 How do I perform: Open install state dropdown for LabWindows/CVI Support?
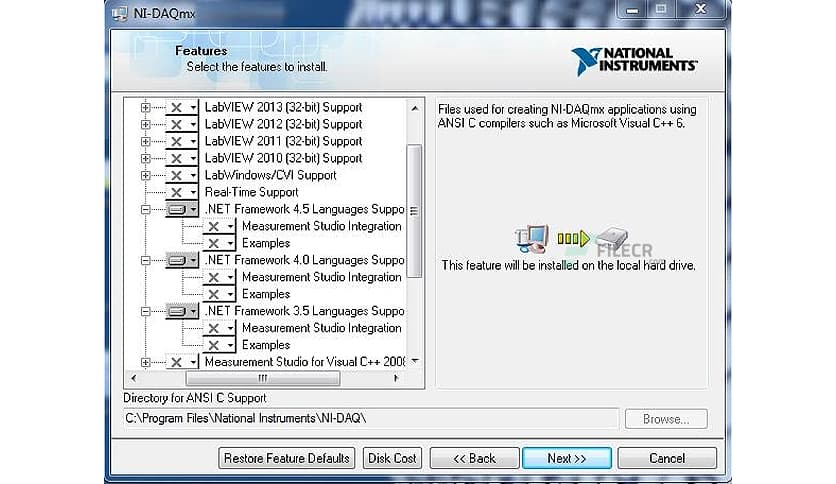coord(192,175)
